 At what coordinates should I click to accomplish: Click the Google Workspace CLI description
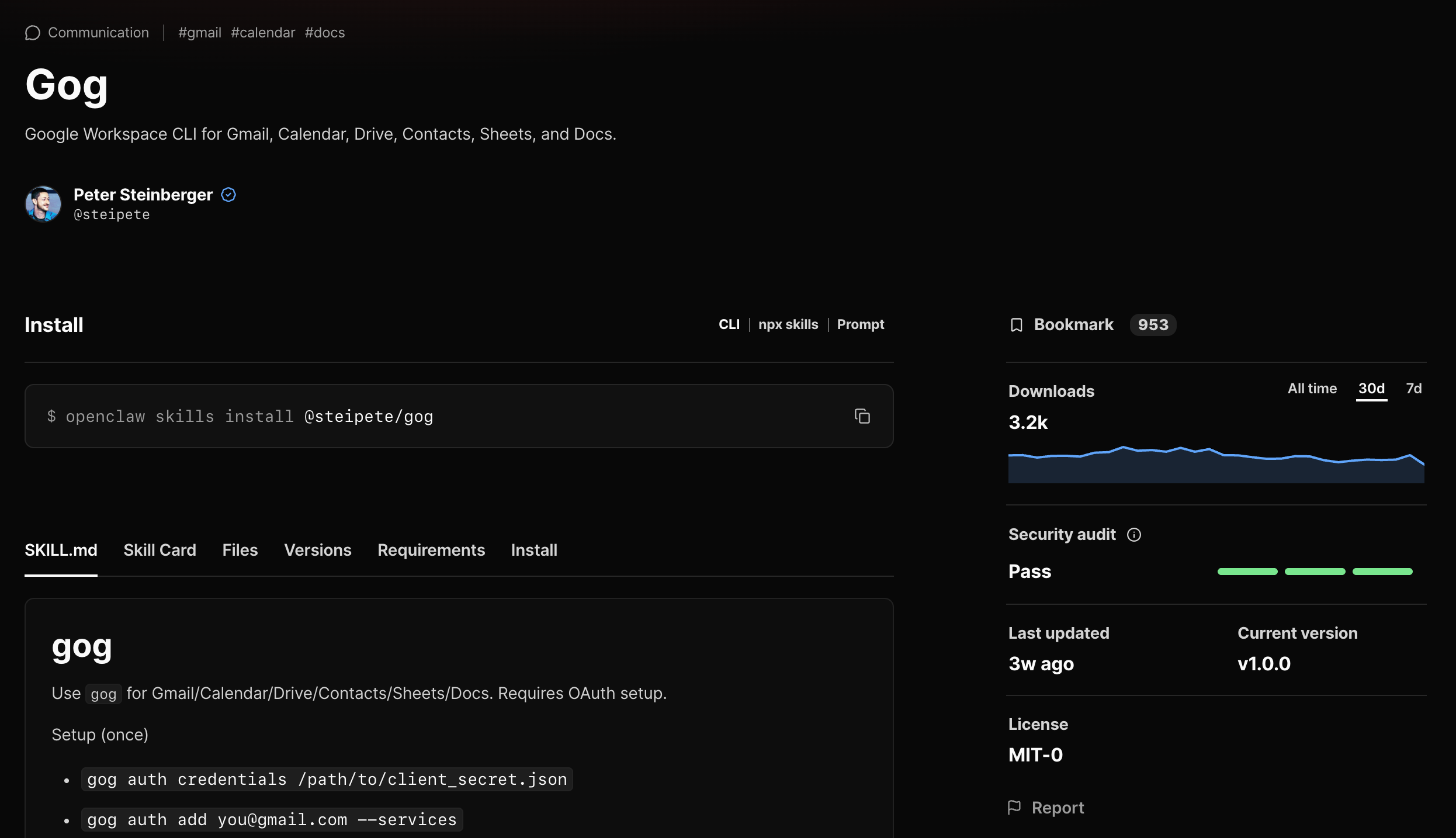[x=320, y=134]
